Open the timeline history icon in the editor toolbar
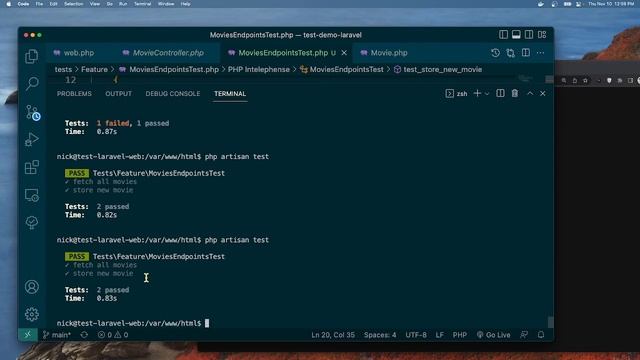 (495, 53)
